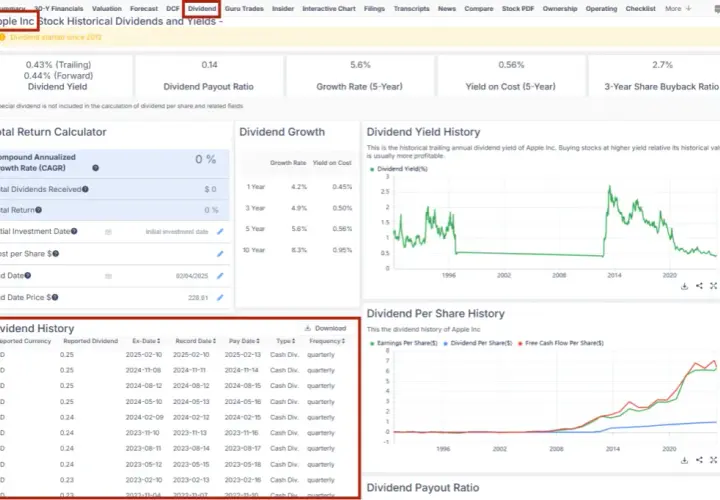
Task: Edit the 02/04/2025 end date via pencil icon
Action: tap(220, 275)
